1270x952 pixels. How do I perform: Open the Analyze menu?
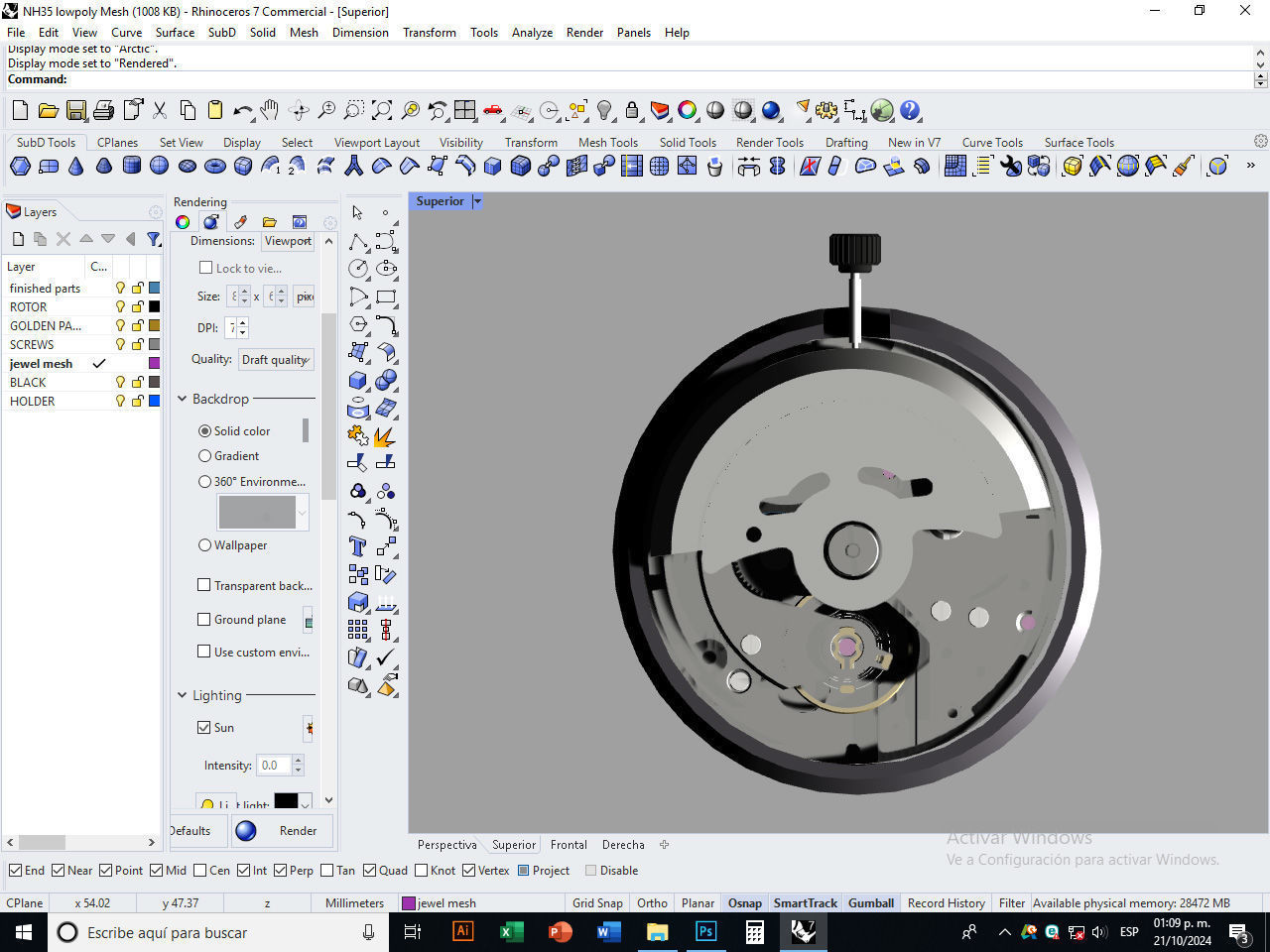(x=532, y=32)
